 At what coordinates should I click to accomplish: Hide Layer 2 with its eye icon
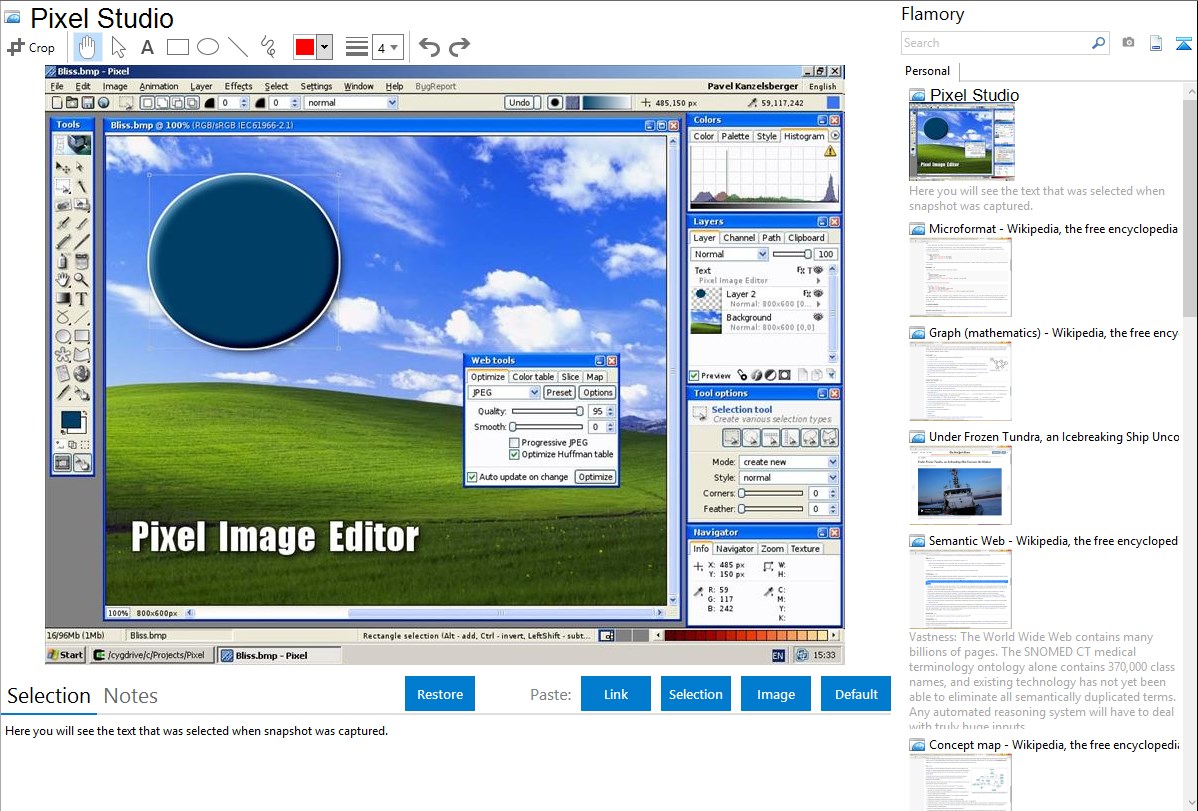coord(818,294)
